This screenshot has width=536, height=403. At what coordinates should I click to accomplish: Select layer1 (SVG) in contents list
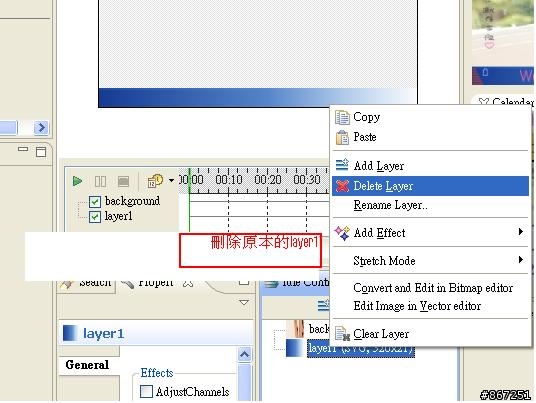361,348
